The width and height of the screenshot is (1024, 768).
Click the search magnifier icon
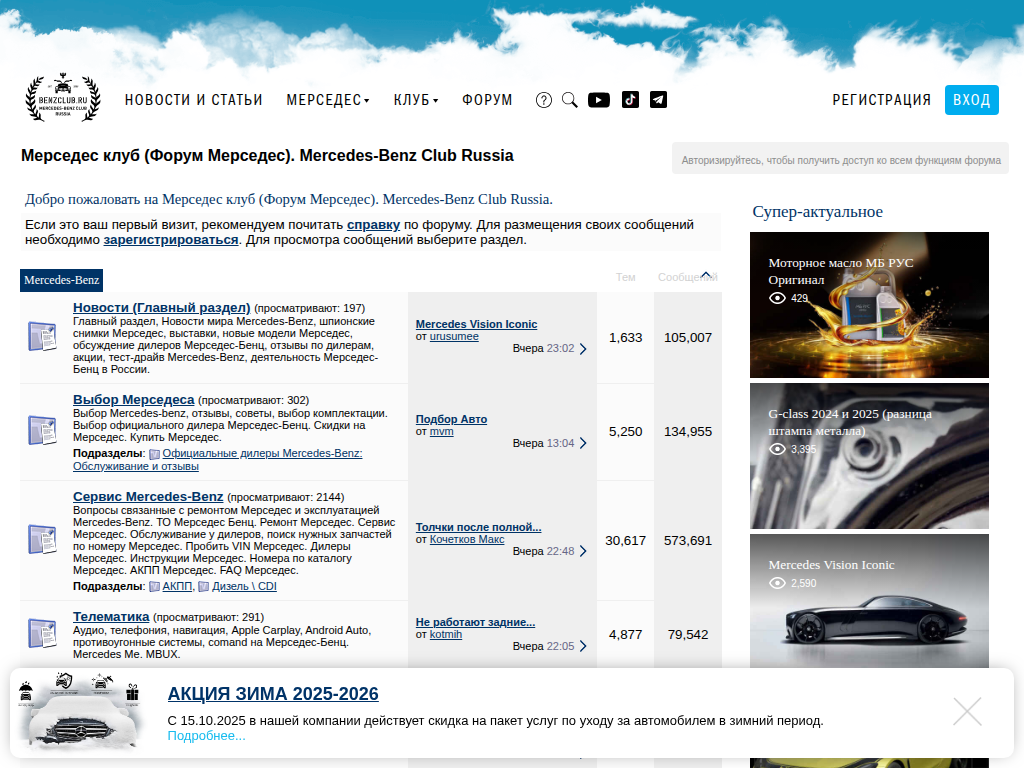pyautogui.click(x=570, y=100)
